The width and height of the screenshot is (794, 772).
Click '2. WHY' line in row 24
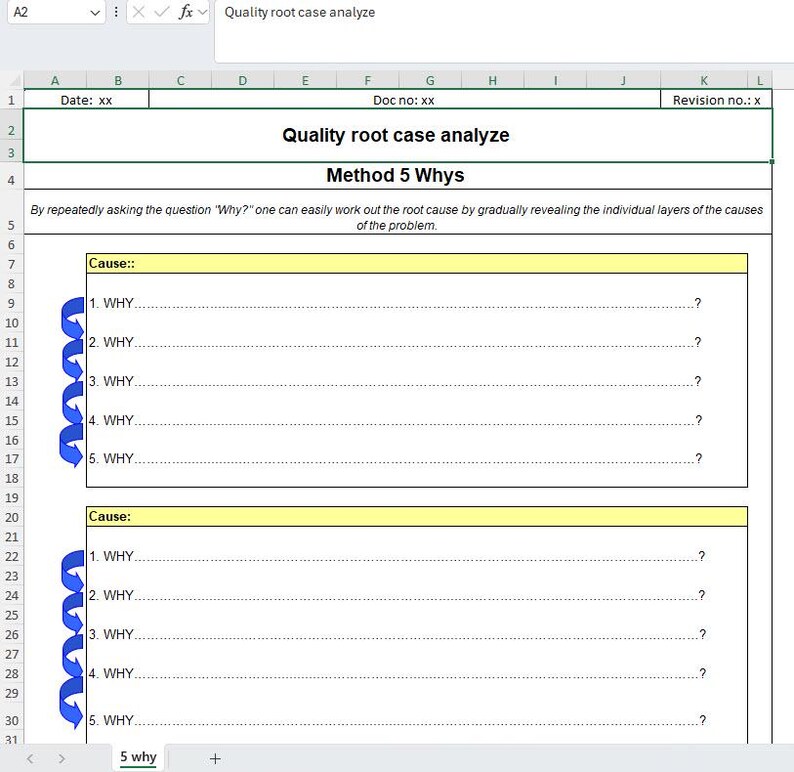[397, 595]
